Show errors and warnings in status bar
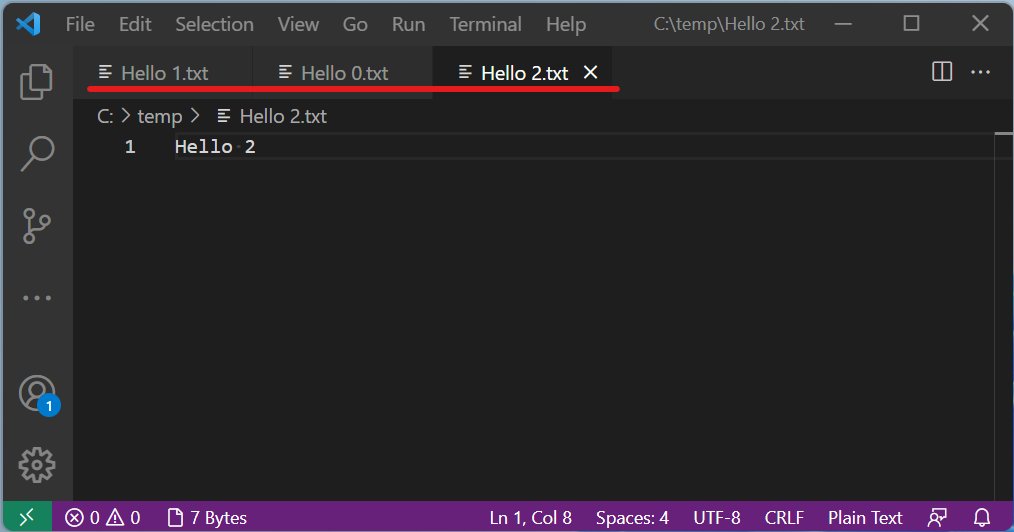 [x=102, y=518]
